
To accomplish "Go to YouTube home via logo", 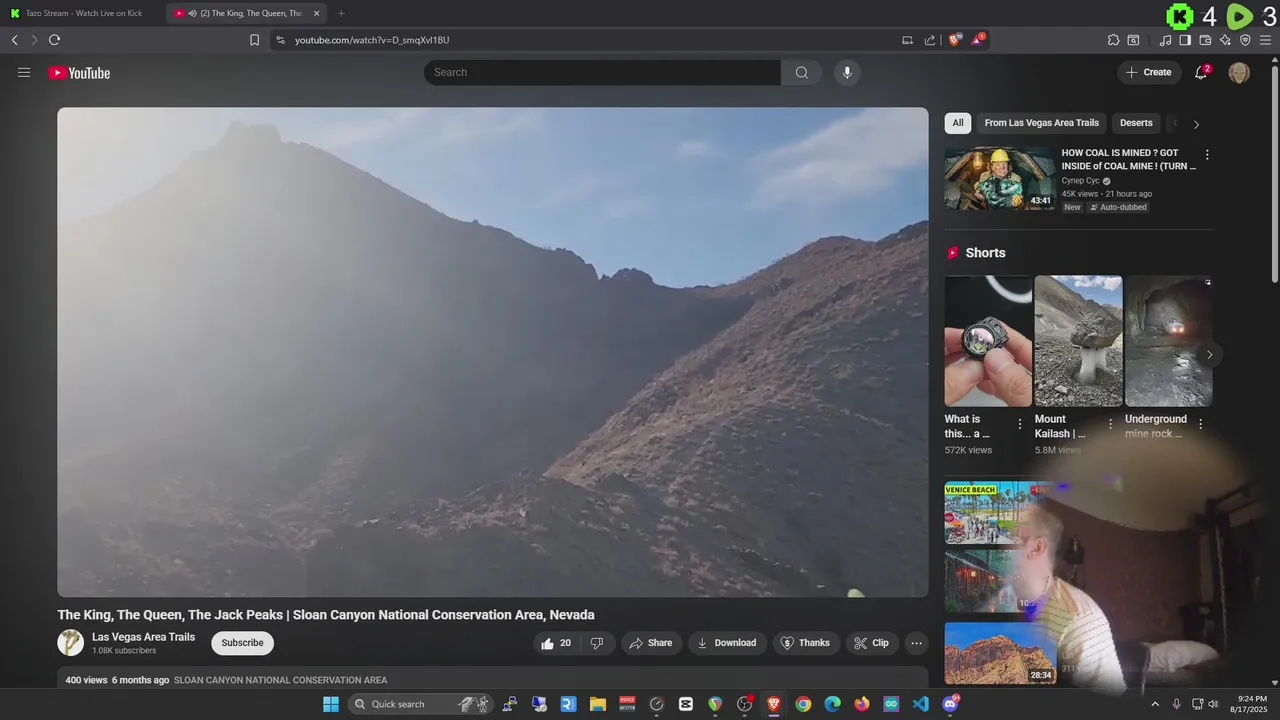I will tap(79, 73).
